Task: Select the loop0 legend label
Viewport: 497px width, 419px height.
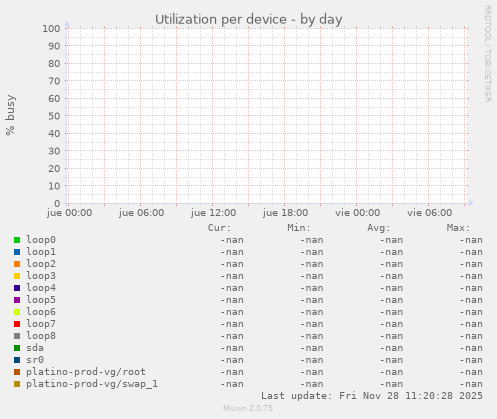Action: (41, 240)
